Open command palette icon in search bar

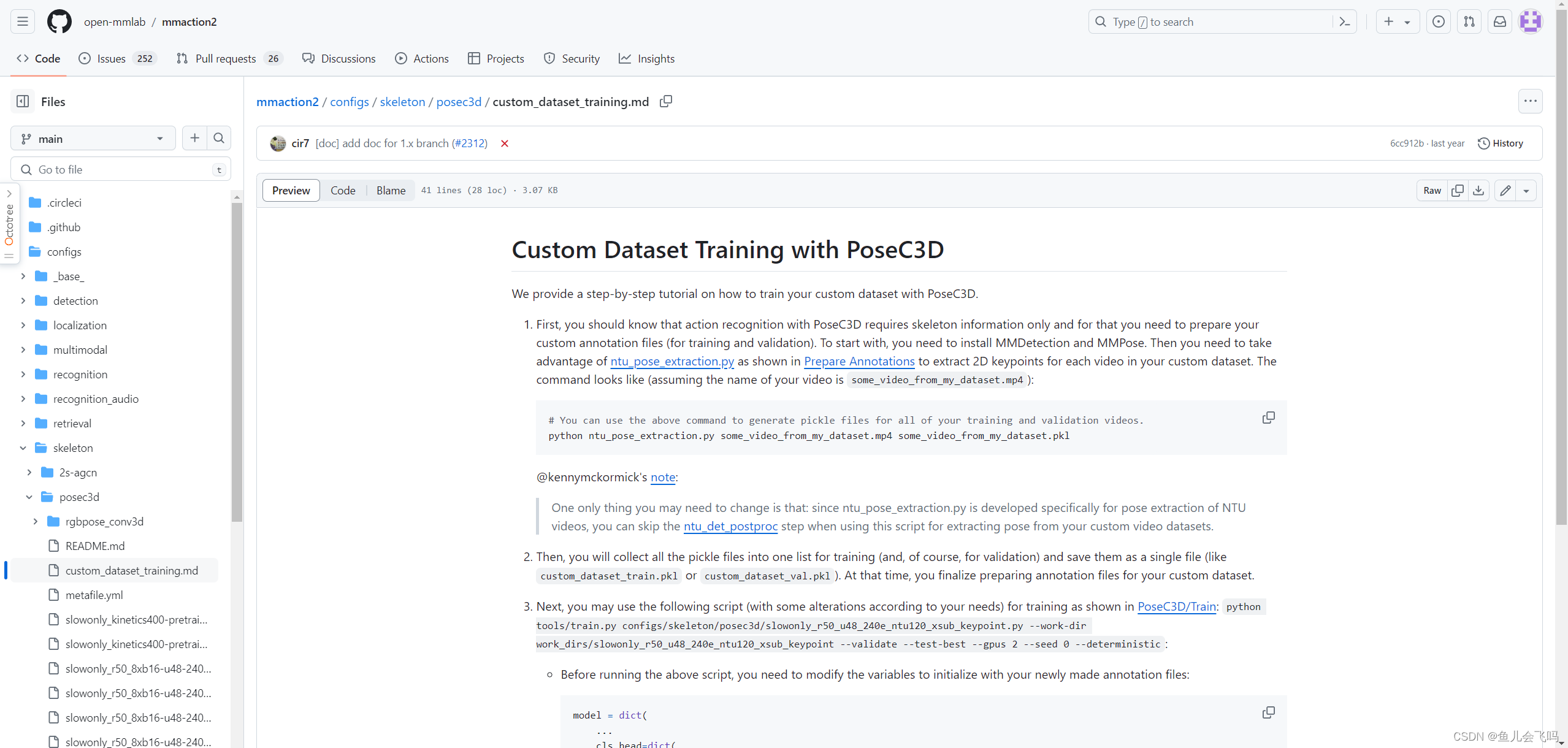[x=1345, y=22]
